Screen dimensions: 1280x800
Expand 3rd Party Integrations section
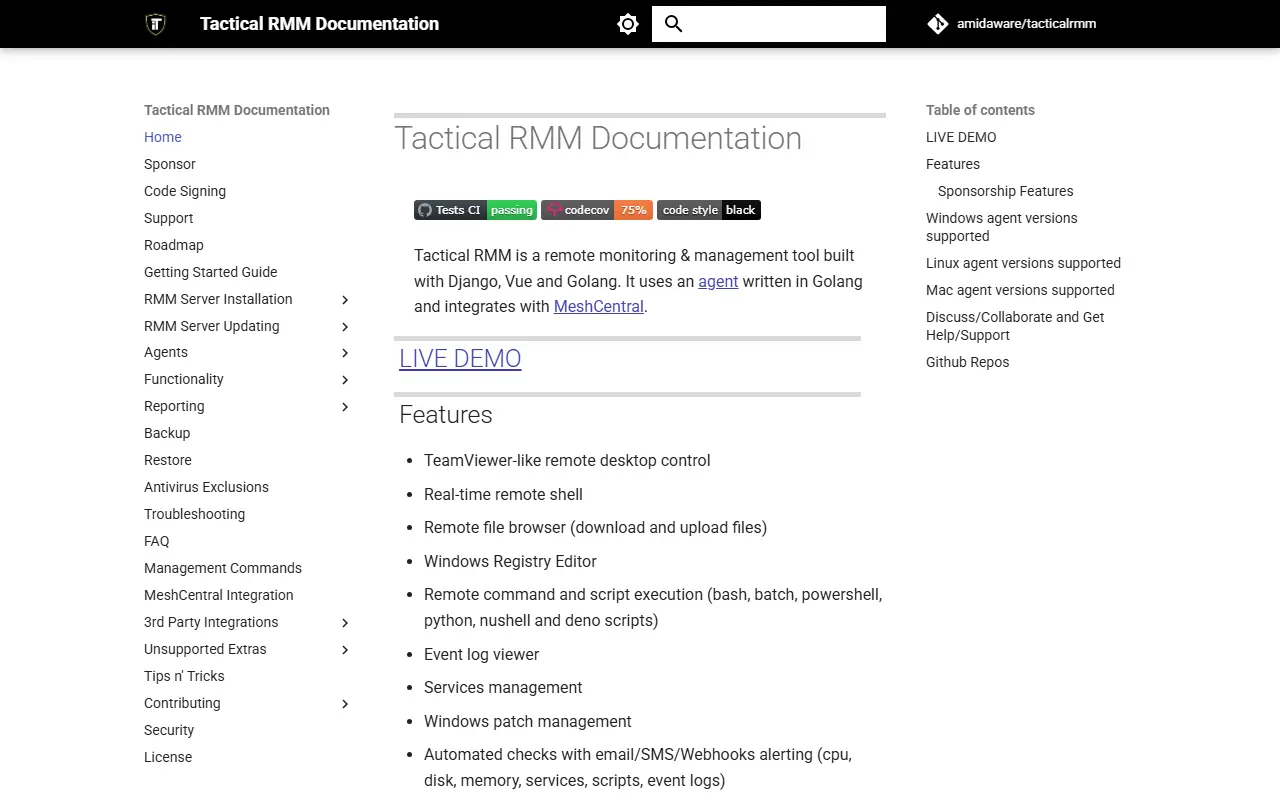click(x=345, y=623)
